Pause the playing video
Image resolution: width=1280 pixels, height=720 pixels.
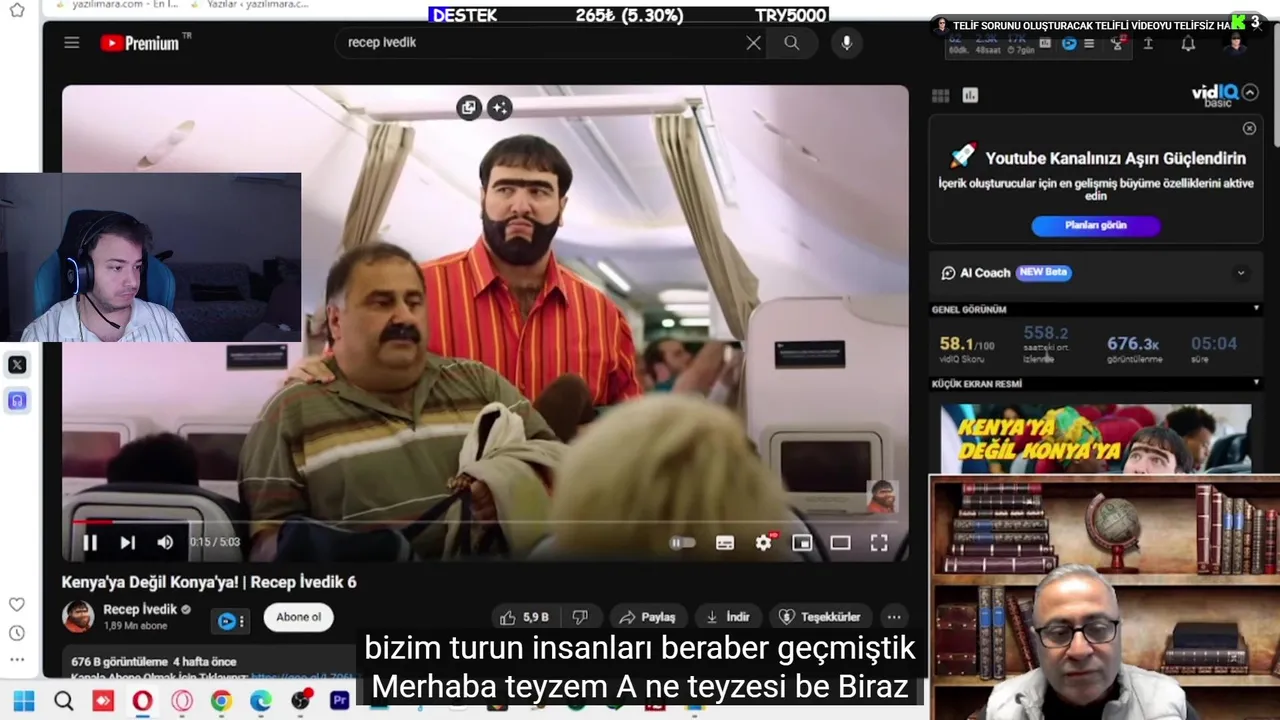coord(90,542)
